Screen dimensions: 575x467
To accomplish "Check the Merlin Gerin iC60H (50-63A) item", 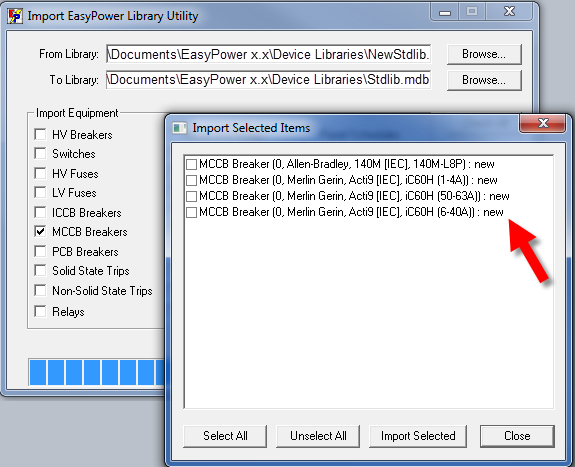I will (x=191, y=197).
